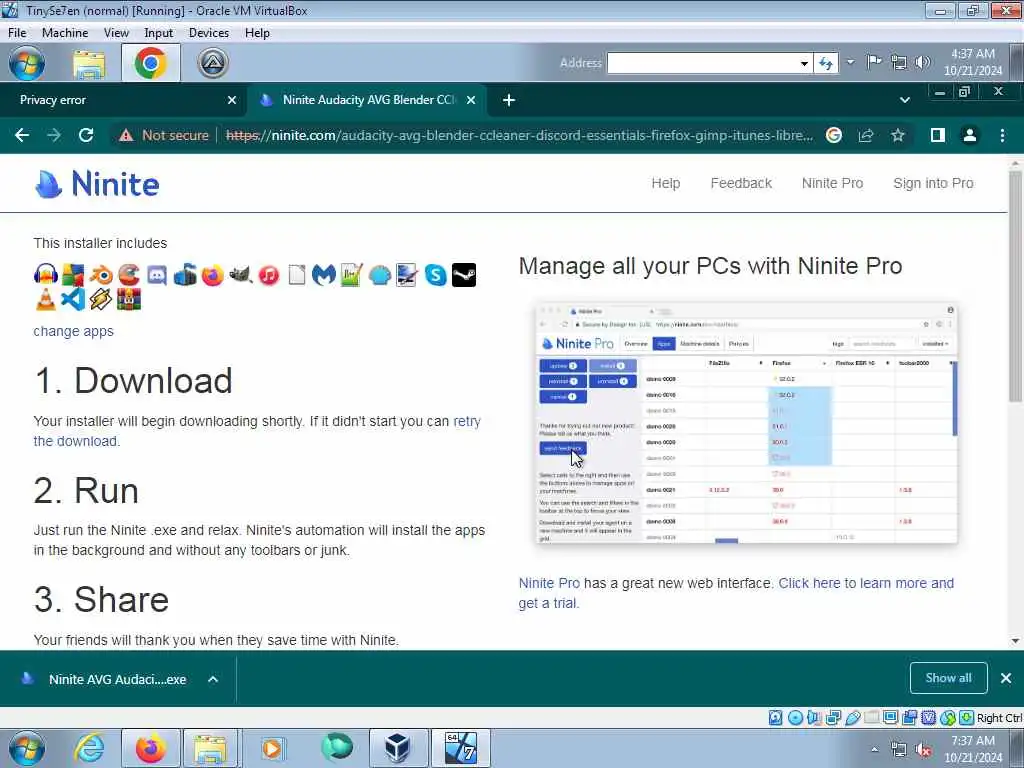
Task: Open the Devices menu
Action: click(209, 33)
